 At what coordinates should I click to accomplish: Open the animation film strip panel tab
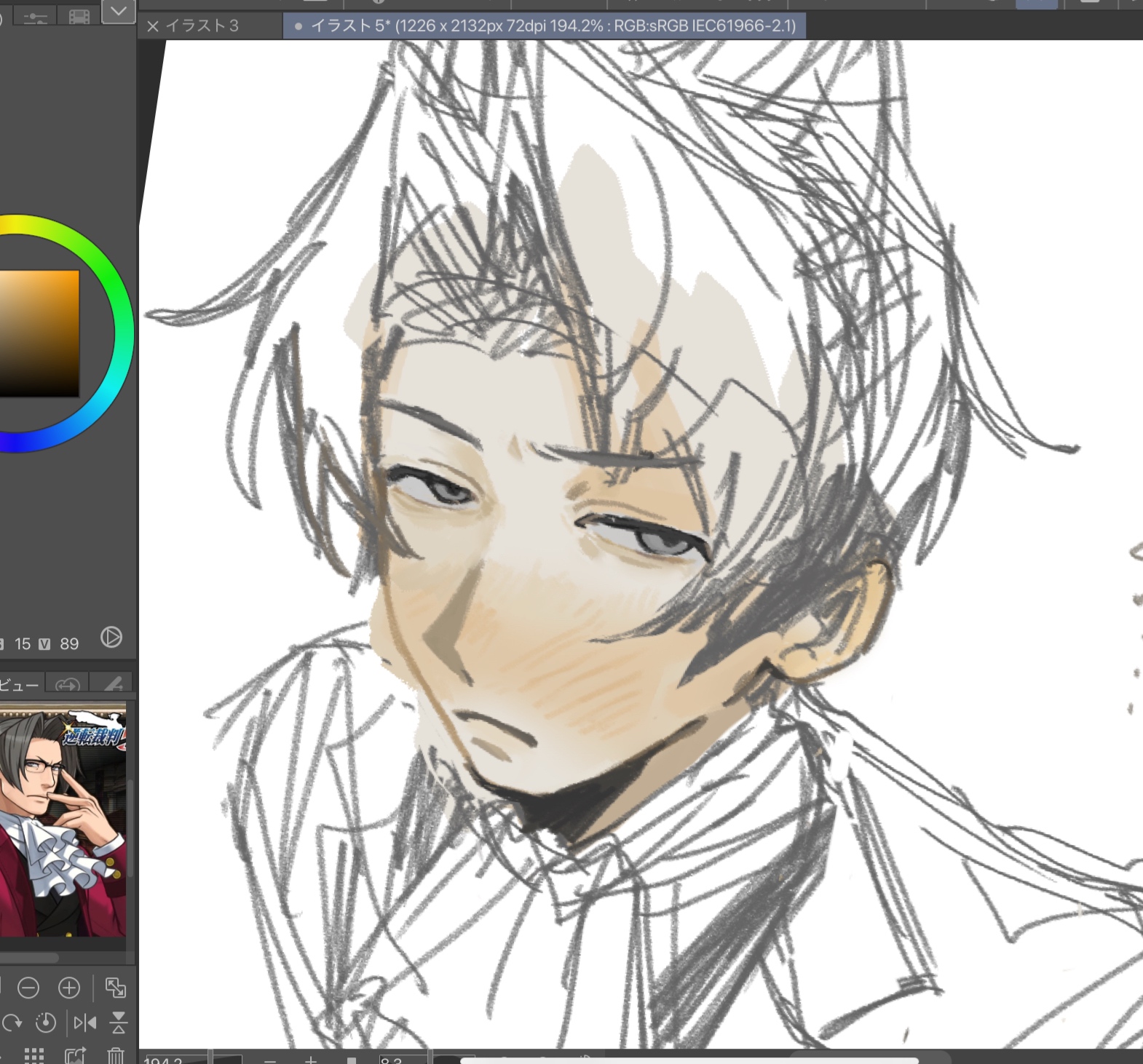click(x=79, y=17)
